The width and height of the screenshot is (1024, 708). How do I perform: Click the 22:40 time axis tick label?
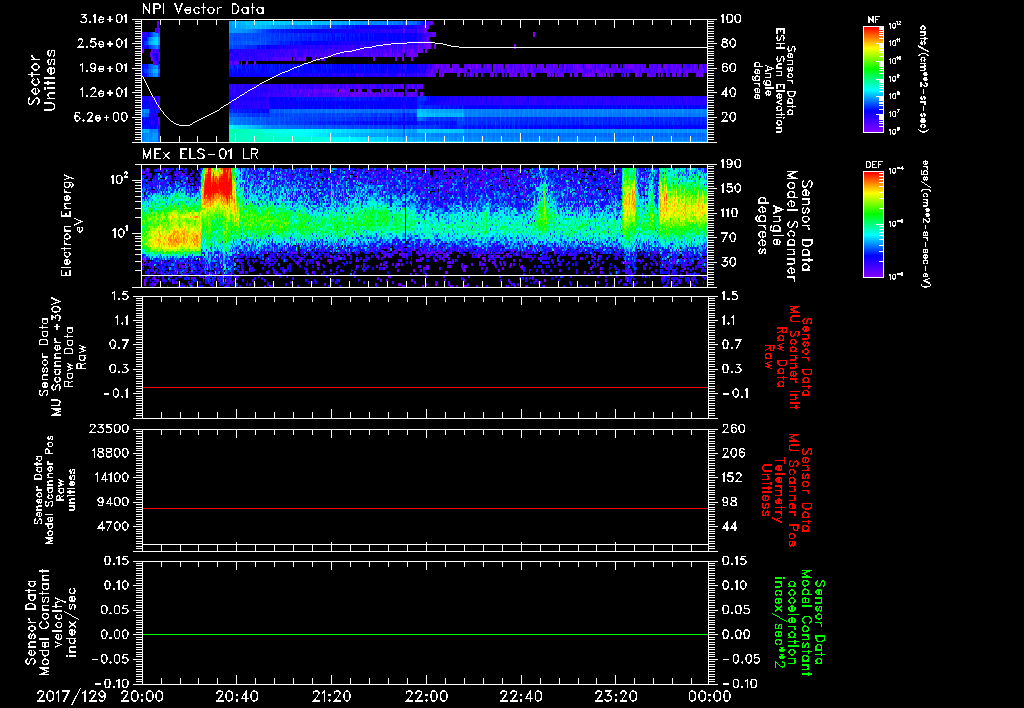(521, 694)
